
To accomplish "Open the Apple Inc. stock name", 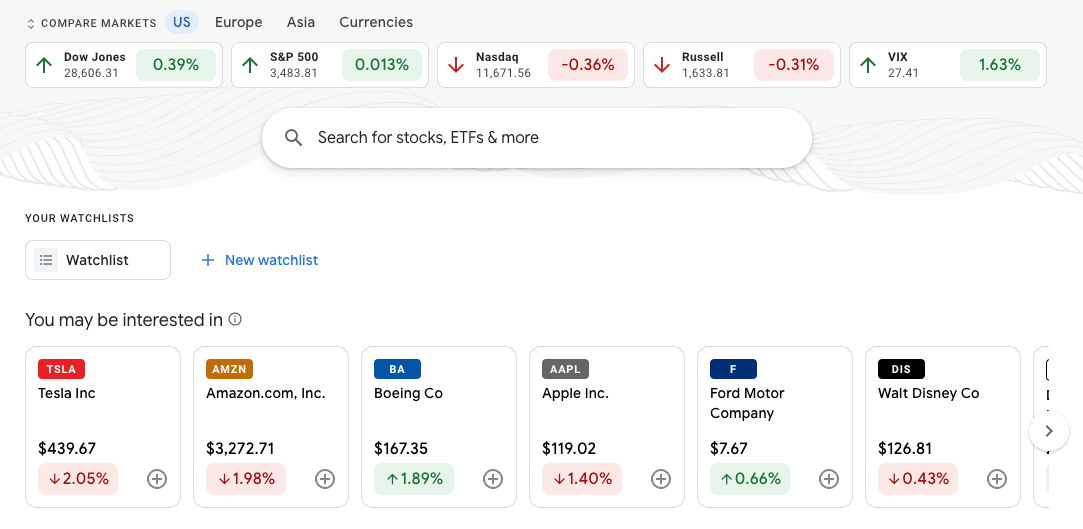I will point(575,393).
